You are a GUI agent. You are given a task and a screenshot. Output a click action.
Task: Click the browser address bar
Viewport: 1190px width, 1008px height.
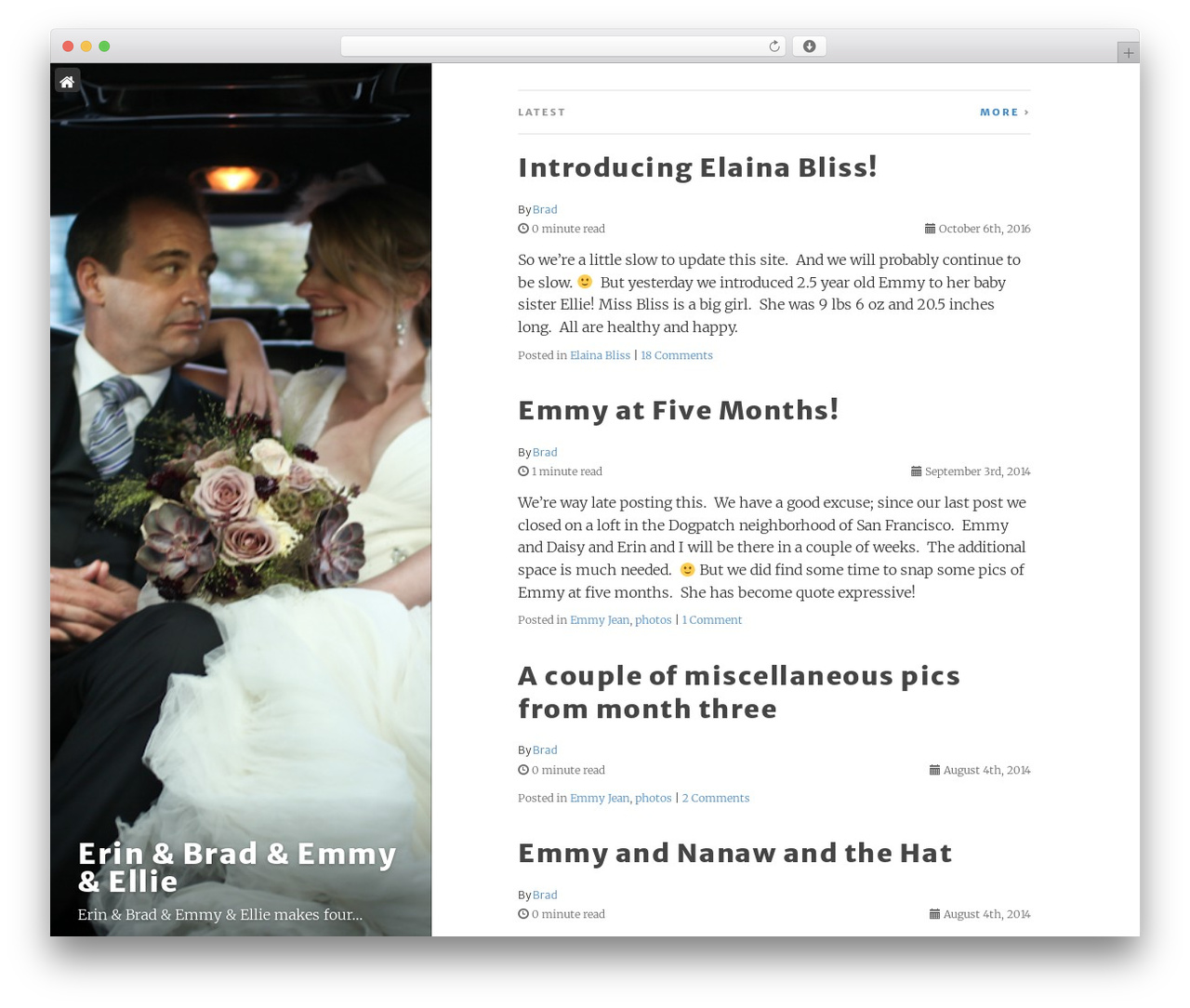click(562, 46)
